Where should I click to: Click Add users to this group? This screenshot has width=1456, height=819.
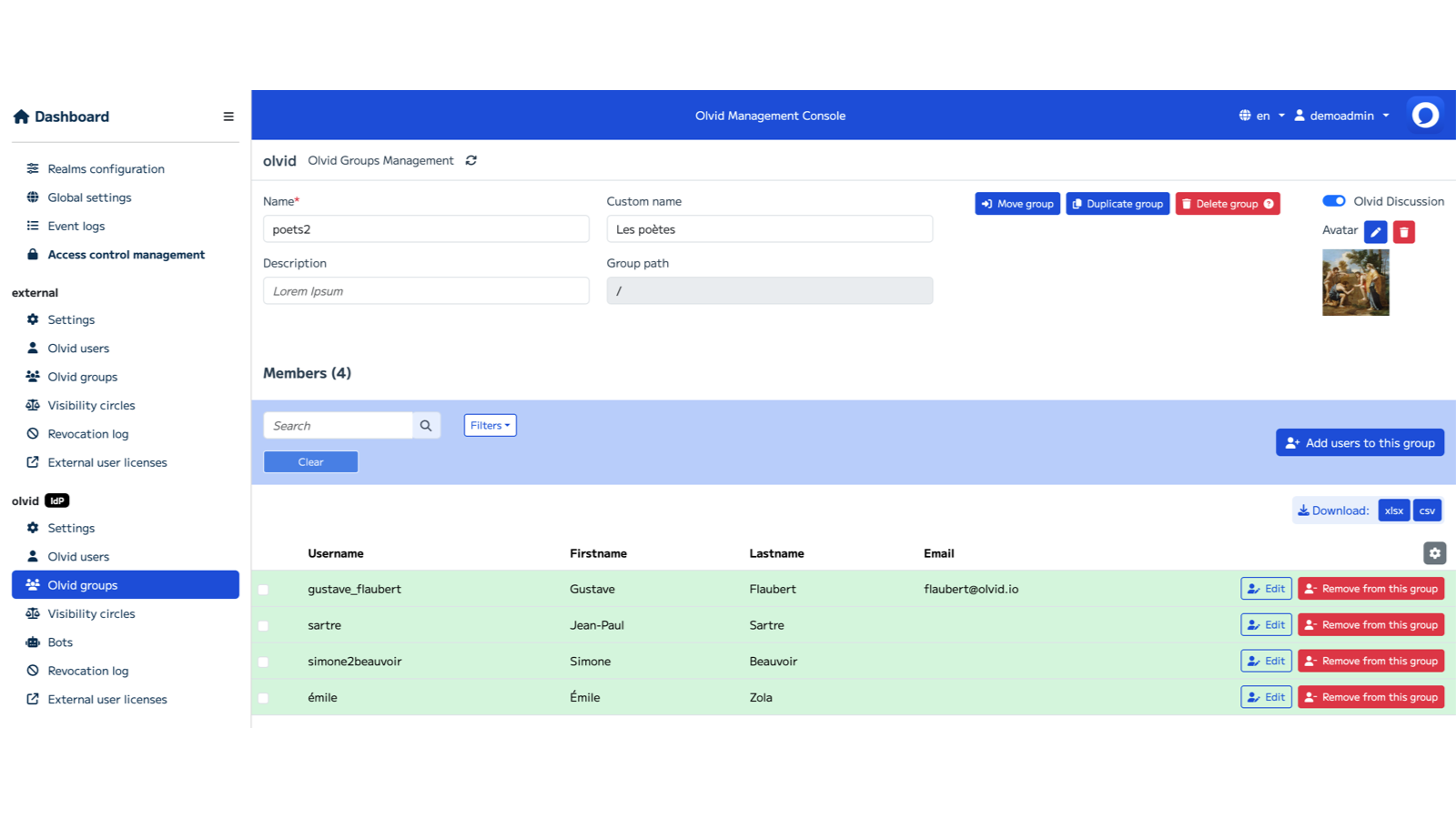point(1360,442)
